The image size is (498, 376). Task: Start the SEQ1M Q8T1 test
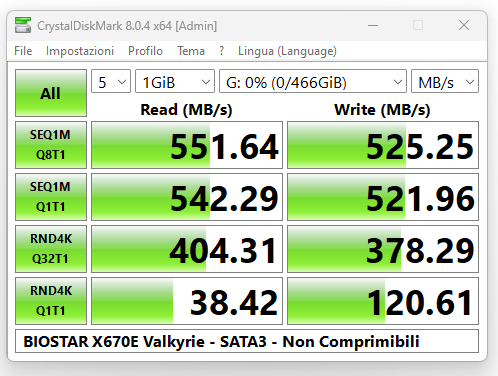(51, 145)
